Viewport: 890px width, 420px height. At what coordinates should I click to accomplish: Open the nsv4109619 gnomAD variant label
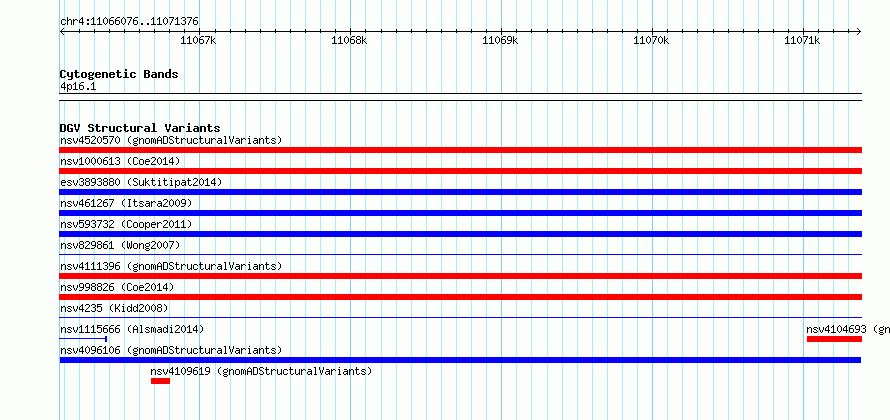tap(261, 371)
